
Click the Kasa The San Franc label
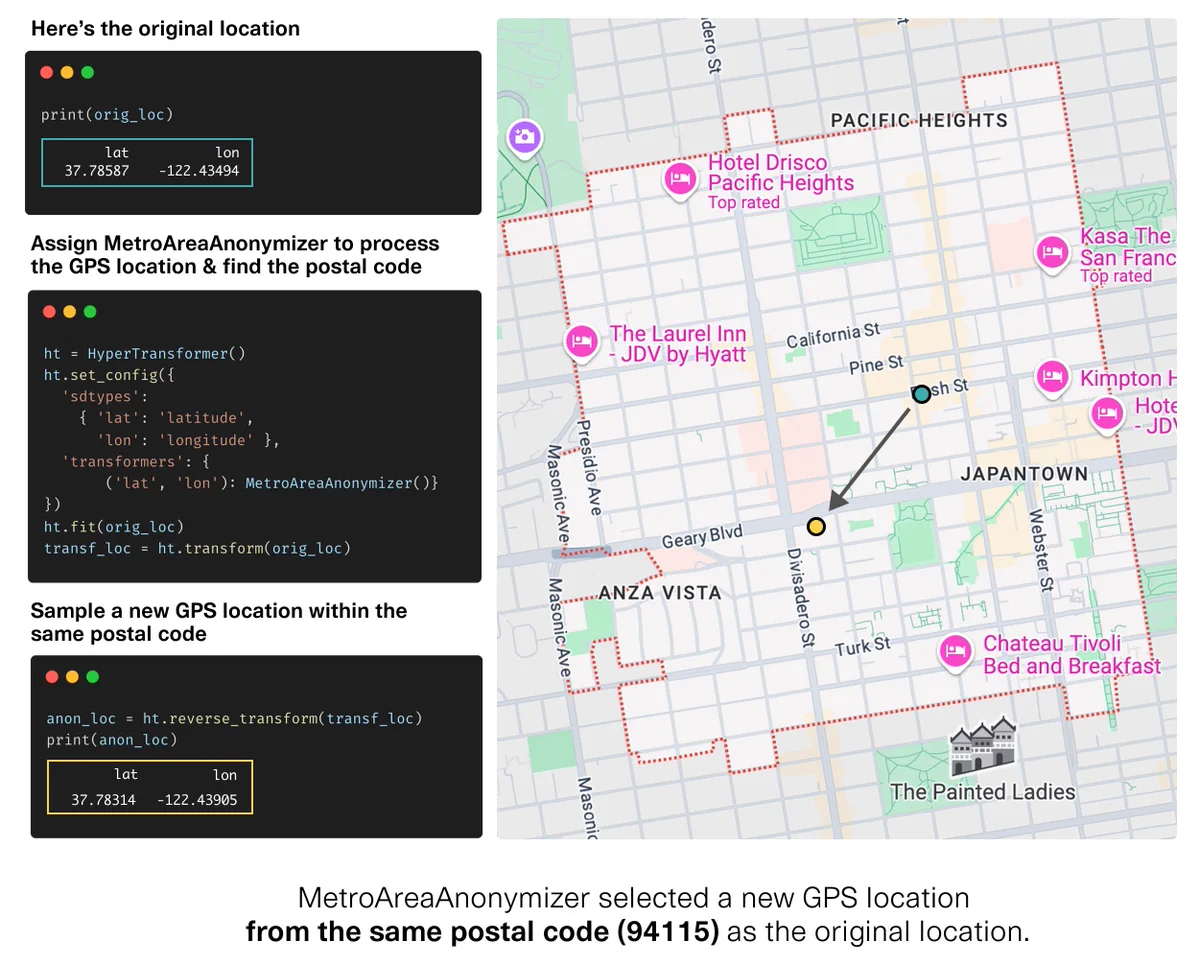(1128, 247)
